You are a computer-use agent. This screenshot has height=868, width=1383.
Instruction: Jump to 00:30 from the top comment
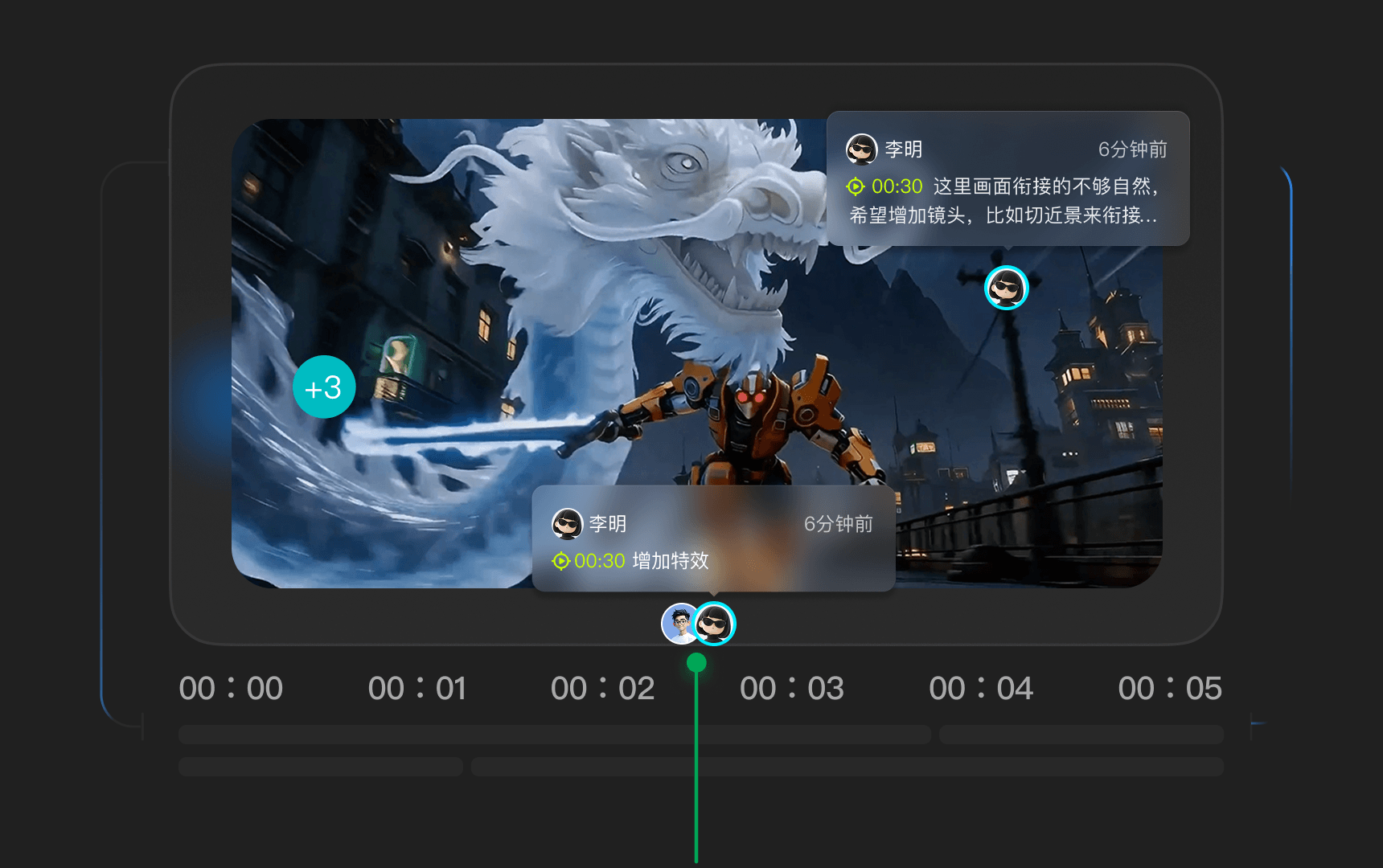(x=897, y=186)
